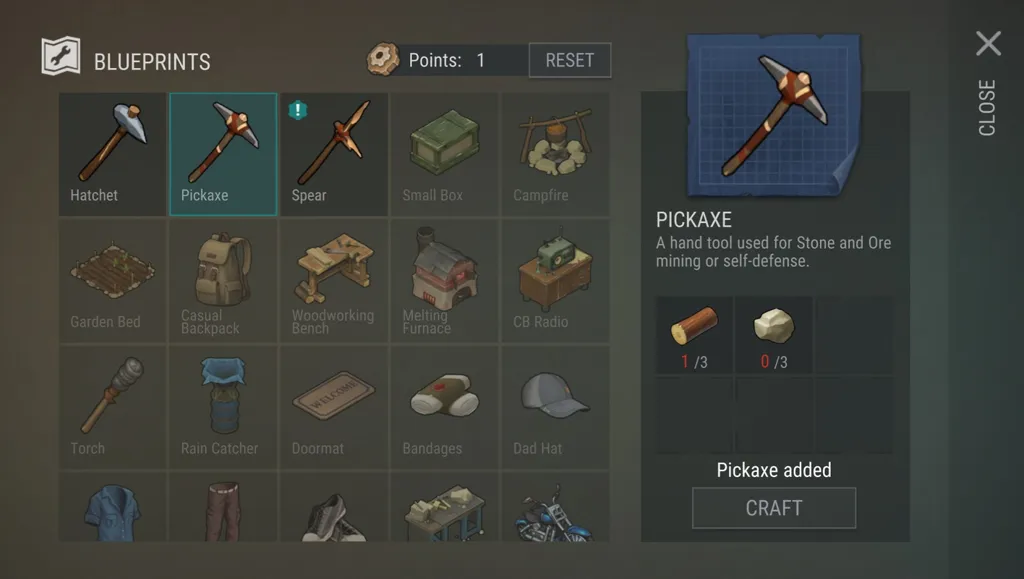Click the Pickaxe blueprint preview image
The width and height of the screenshot is (1024, 579).
tap(774, 115)
